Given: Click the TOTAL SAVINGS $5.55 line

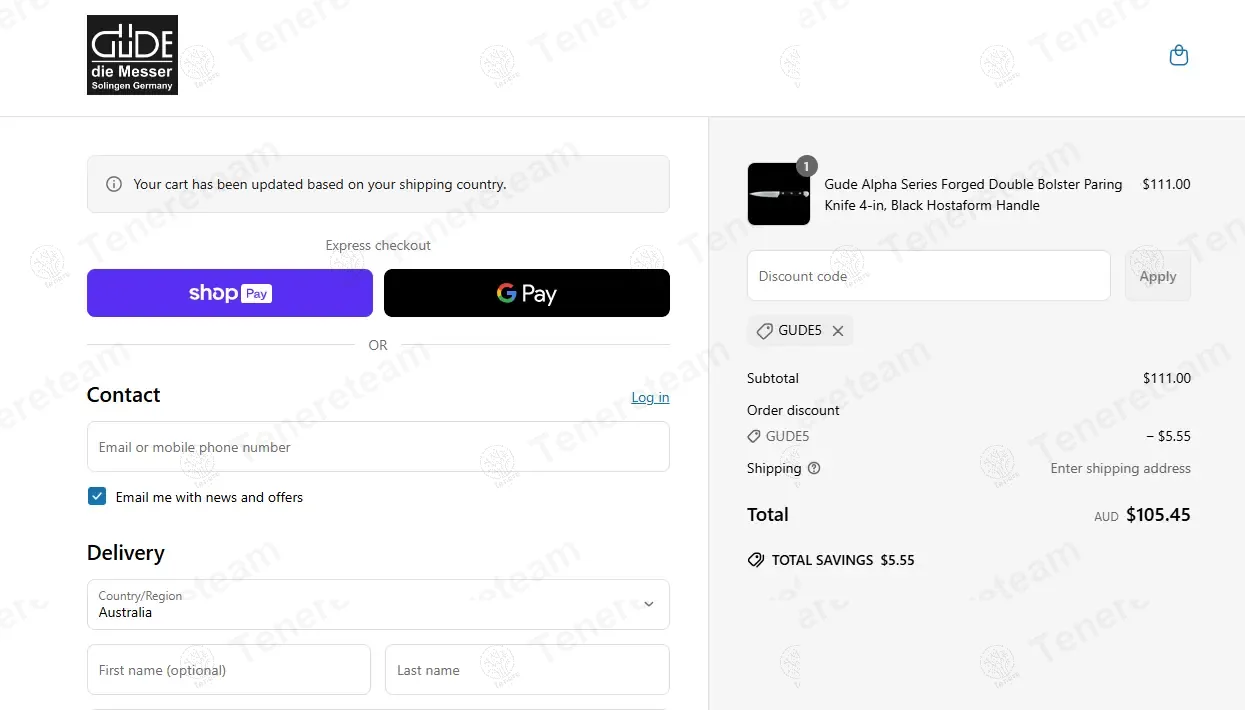Looking at the screenshot, I should tap(831, 560).
